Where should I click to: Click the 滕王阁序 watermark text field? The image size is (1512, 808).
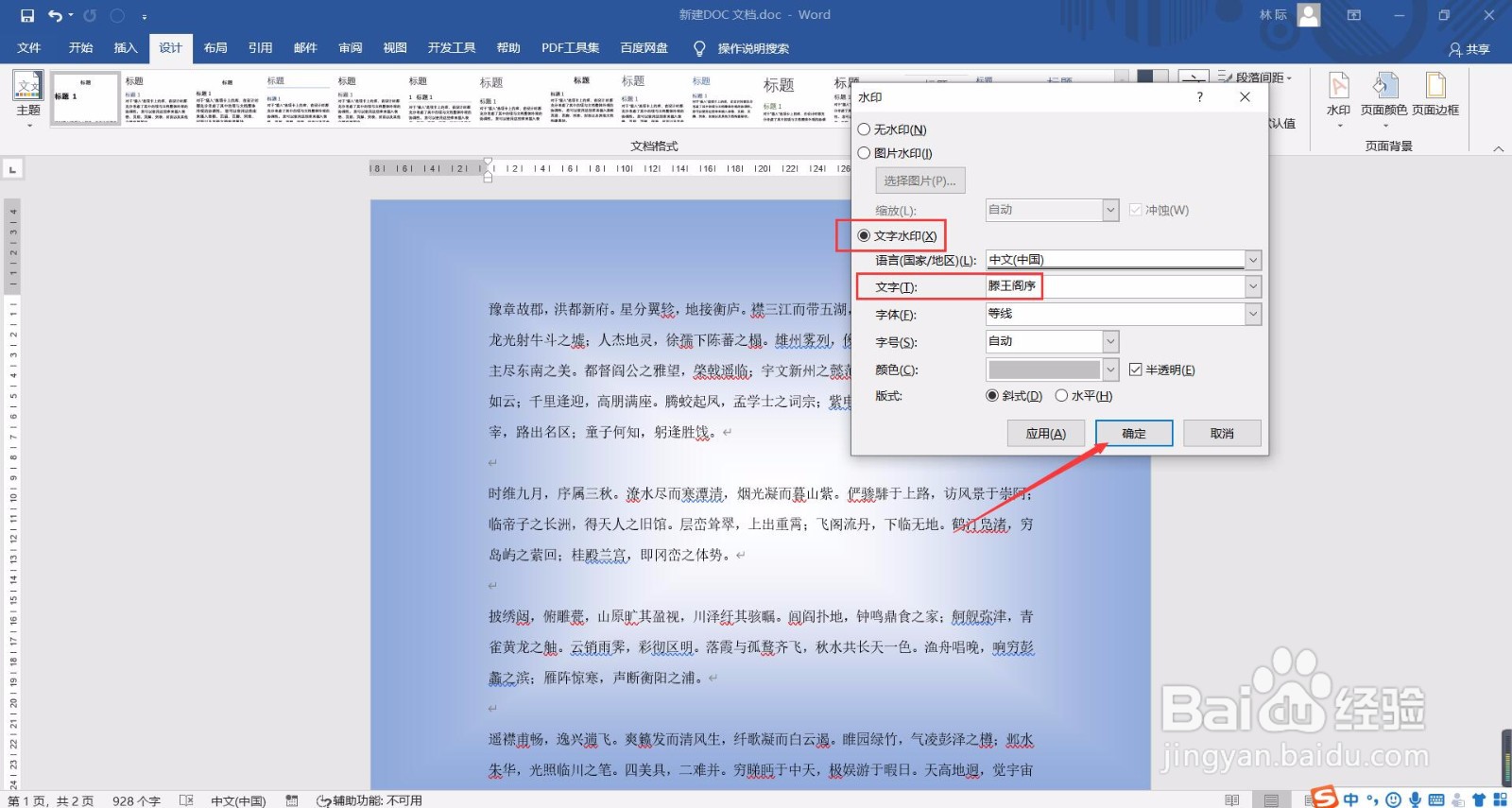coord(1115,285)
